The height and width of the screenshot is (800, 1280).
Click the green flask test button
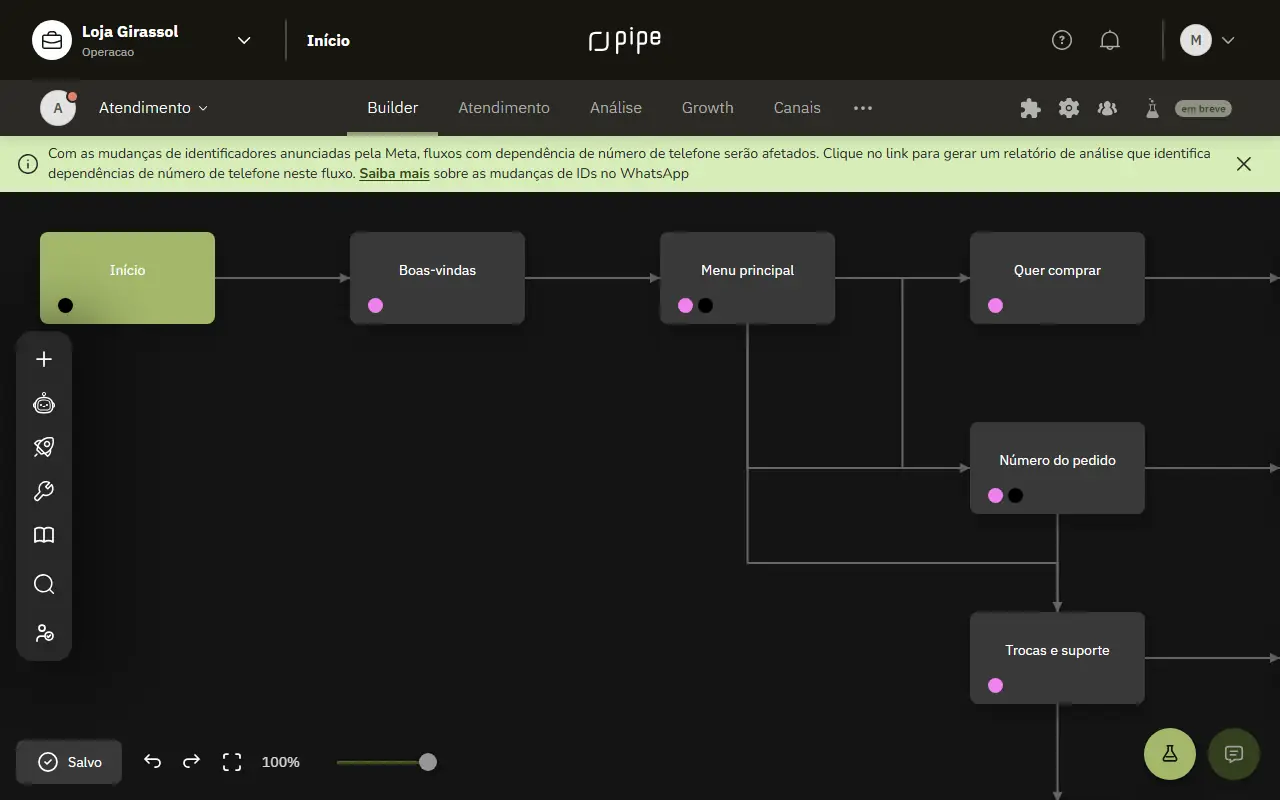1170,754
